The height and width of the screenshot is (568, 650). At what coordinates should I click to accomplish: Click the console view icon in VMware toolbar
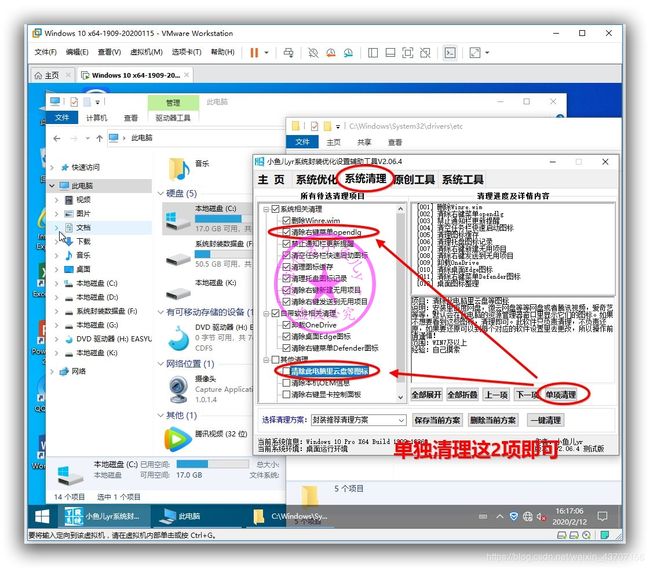pyautogui.click(x=450, y=53)
